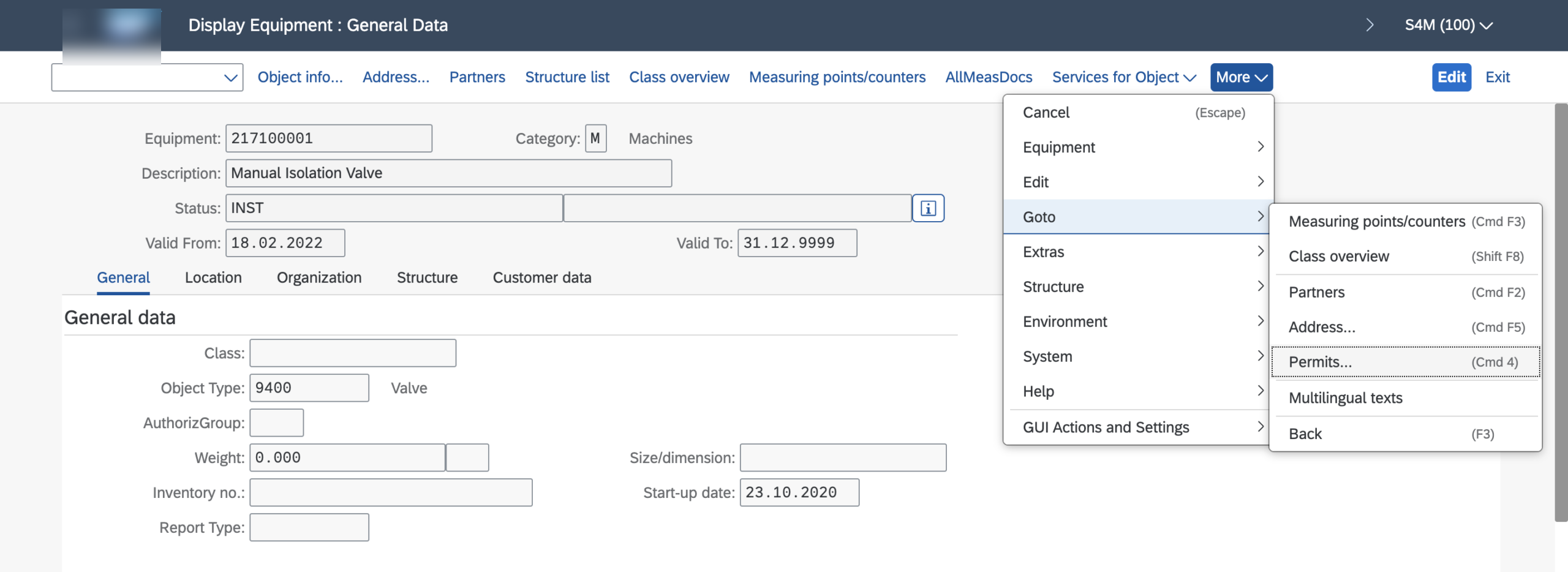Open the command field dropdown
The image size is (1568, 572).
(231, 78)
